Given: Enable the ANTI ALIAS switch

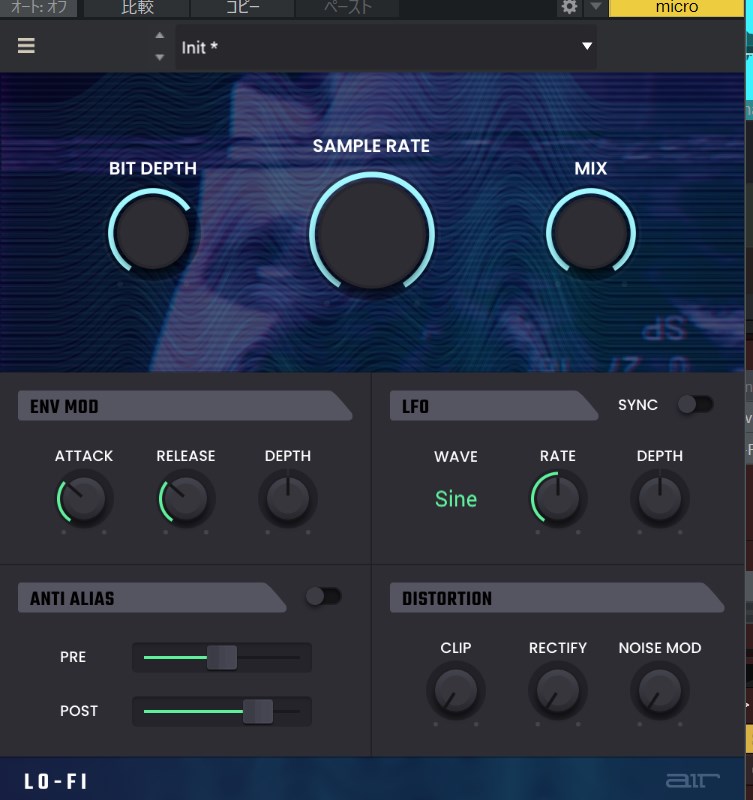Looking at the screenshot, I should 323,597.
